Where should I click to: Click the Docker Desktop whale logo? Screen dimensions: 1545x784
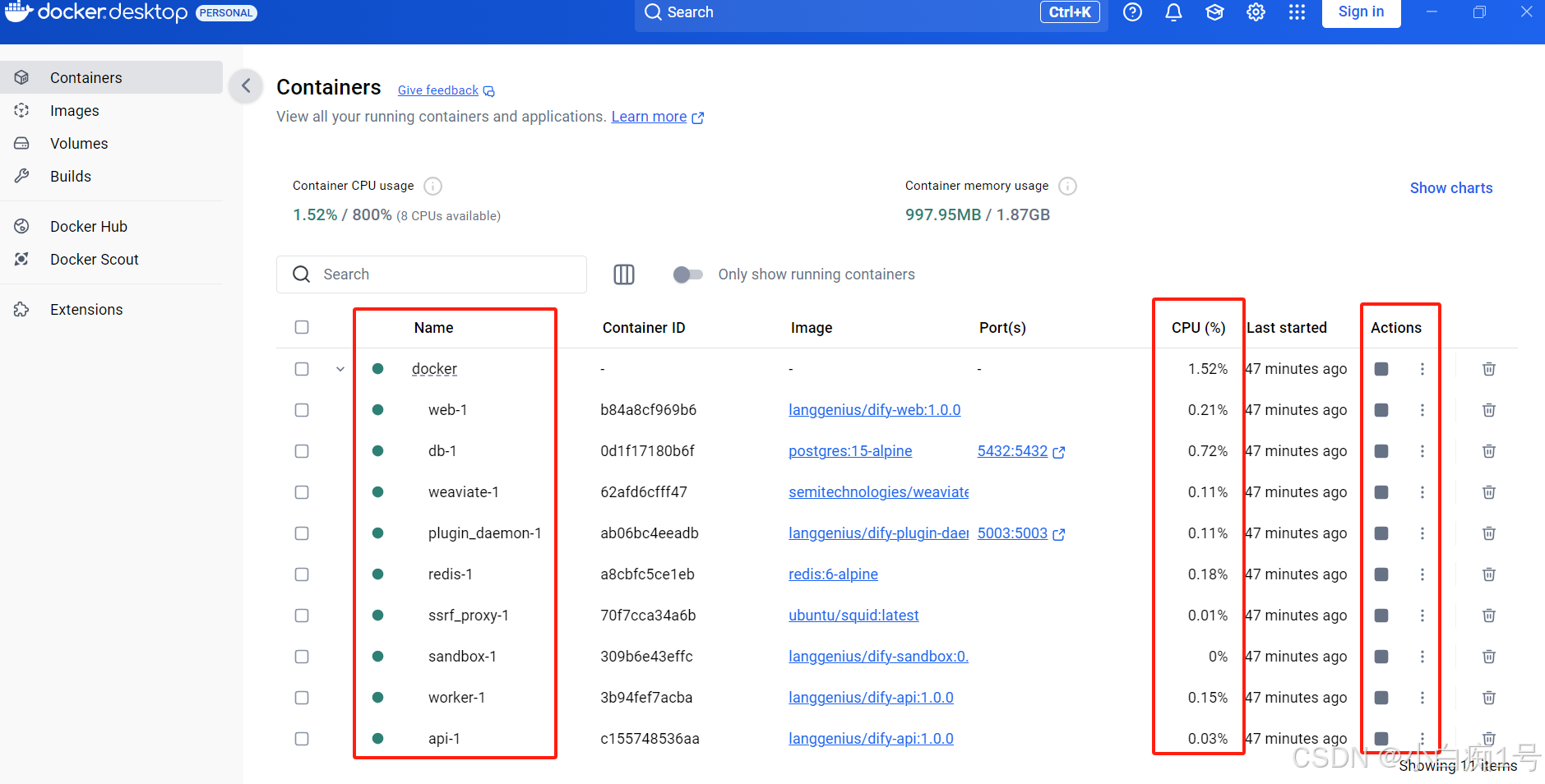18,12
